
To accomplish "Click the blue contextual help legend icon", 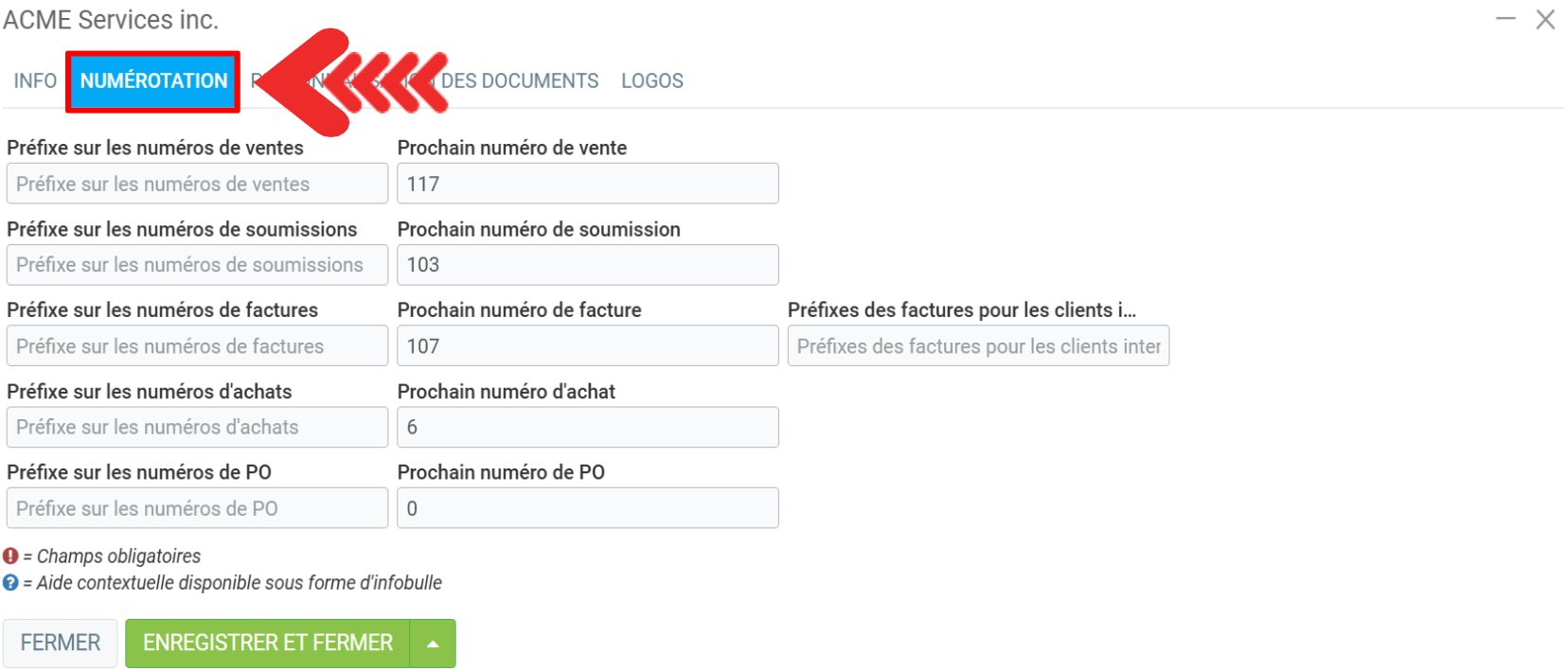I will (10, 583).
